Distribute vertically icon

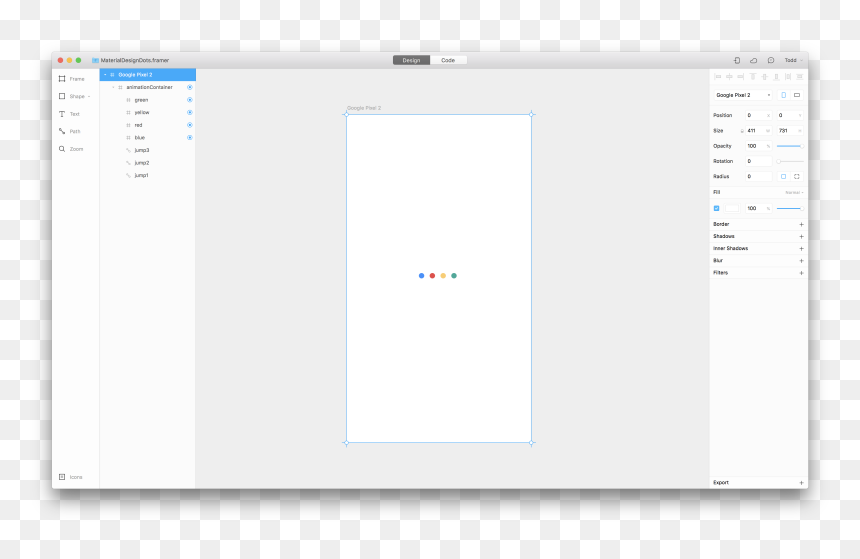(800, 77)
